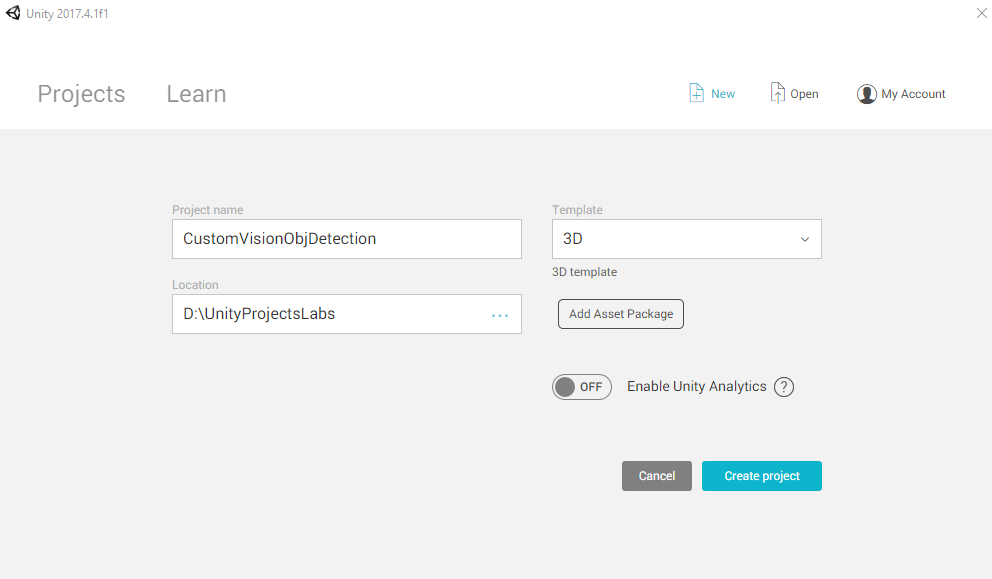Click the ellipsis to browse for Location
This screenshot has height=579, width=992.
pyautogui.click(x=499, y=314)
